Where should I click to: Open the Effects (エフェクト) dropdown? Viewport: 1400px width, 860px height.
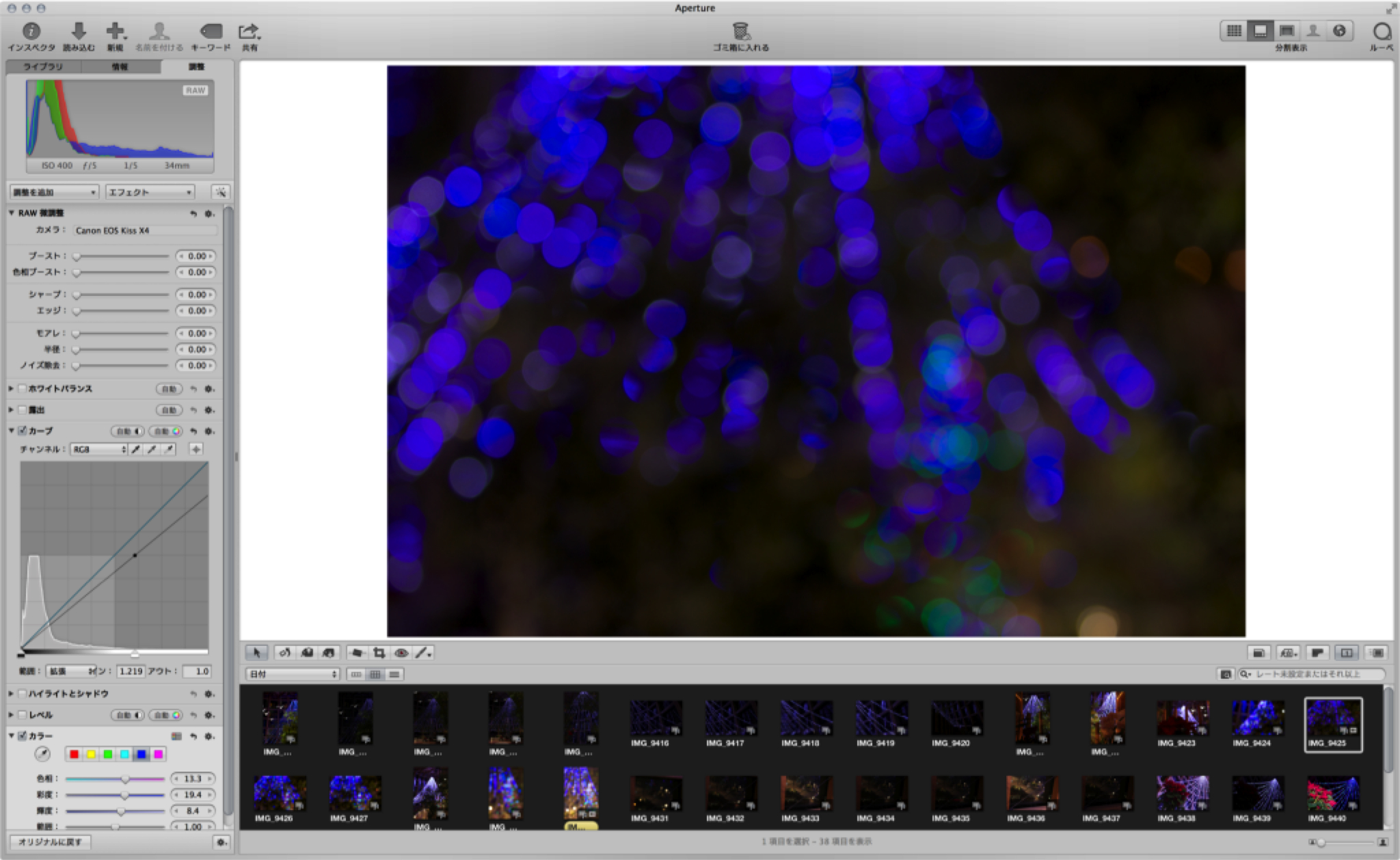coord(150,192)
